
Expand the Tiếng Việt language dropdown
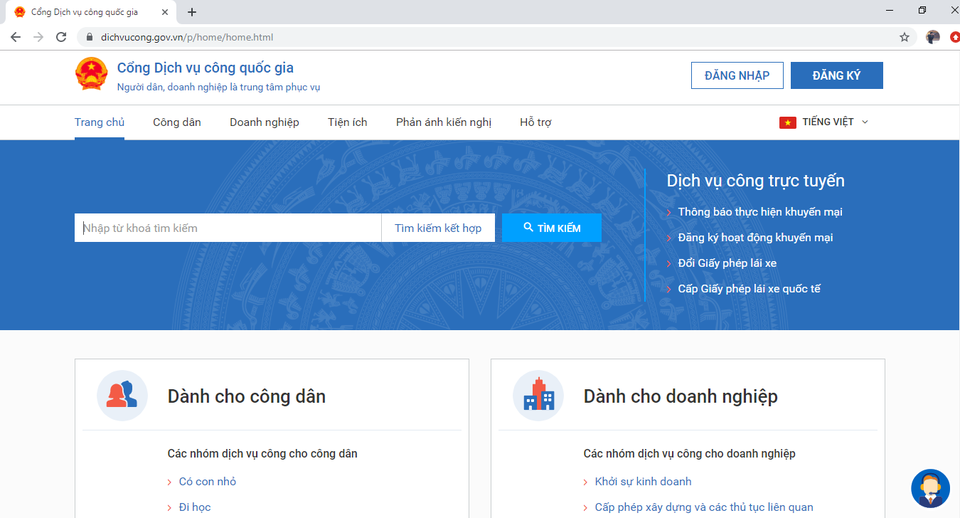825,122
